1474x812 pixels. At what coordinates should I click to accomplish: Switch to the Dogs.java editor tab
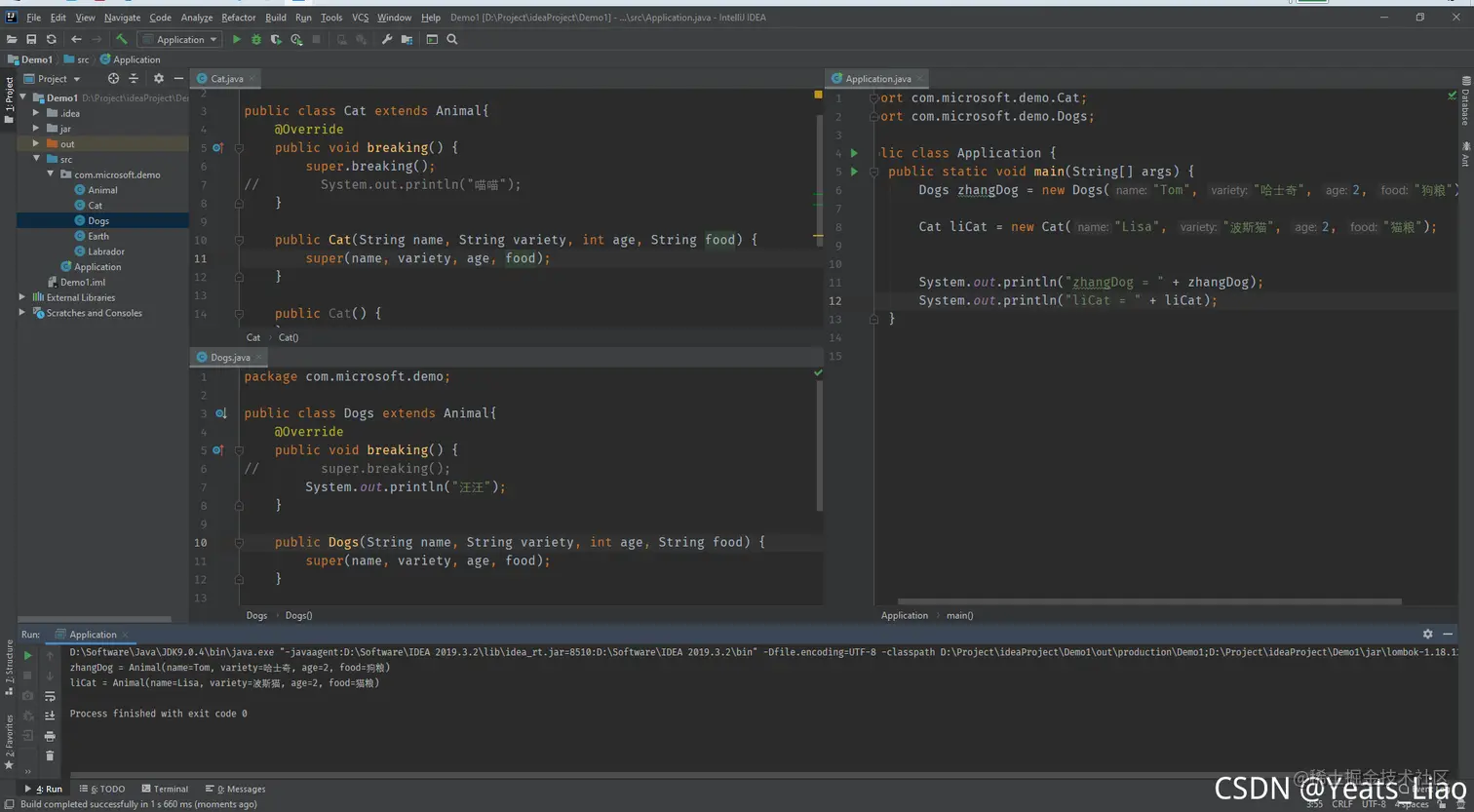pos(230,358)
